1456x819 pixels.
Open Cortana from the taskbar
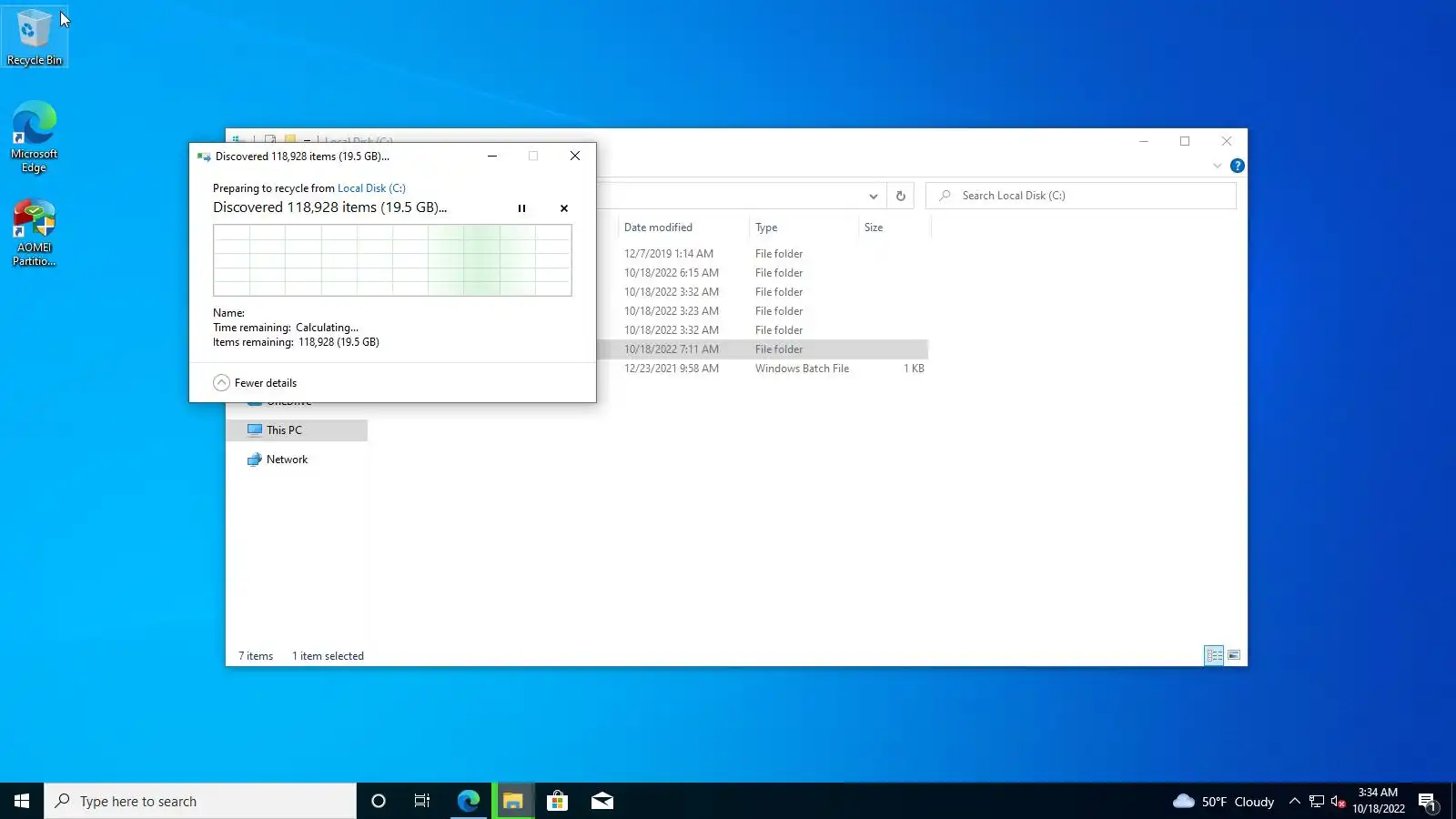379,801
